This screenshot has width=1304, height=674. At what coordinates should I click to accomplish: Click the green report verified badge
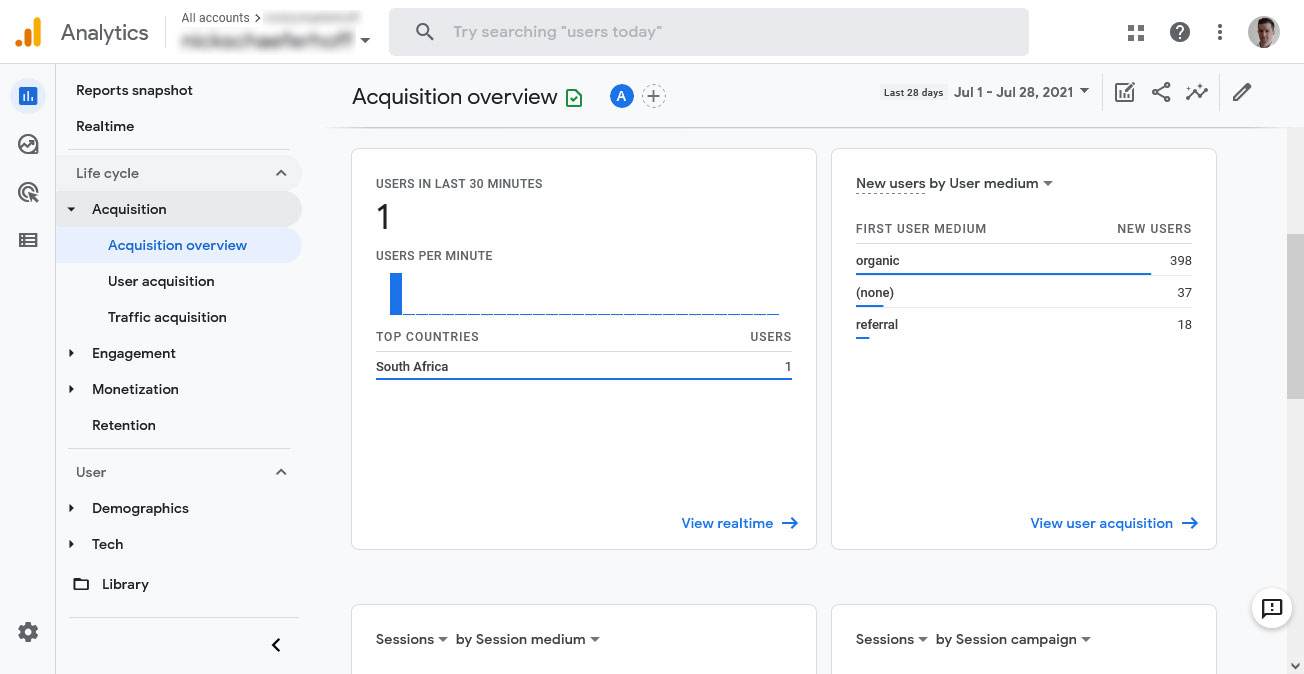click(574, 97)
